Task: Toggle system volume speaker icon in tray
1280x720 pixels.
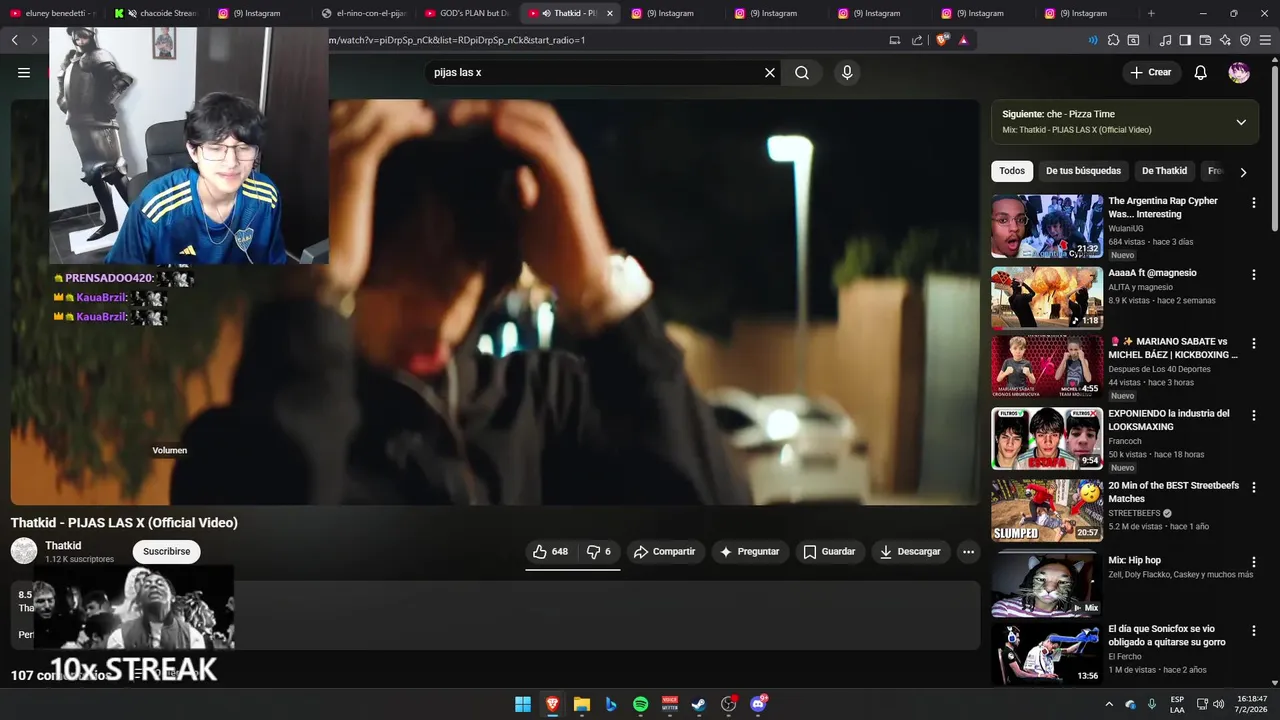Action: click(1218, 704)
